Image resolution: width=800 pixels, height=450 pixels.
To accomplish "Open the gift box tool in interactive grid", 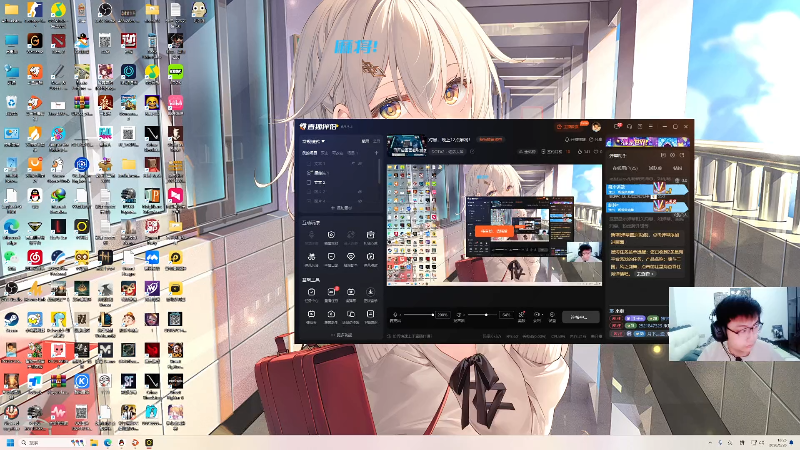I will click(370, 235).
